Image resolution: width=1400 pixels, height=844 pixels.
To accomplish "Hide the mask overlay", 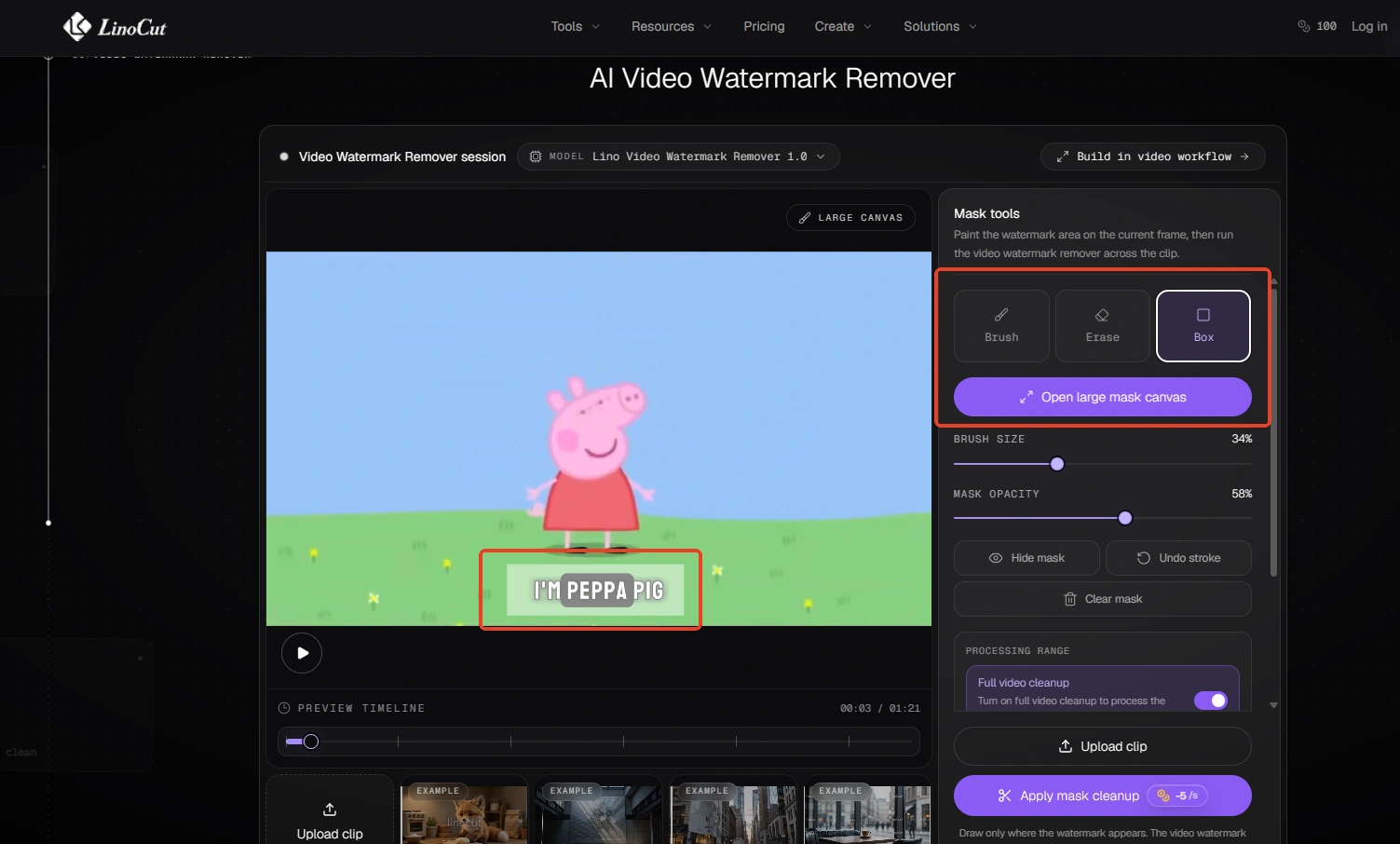I will [1026, 558].
